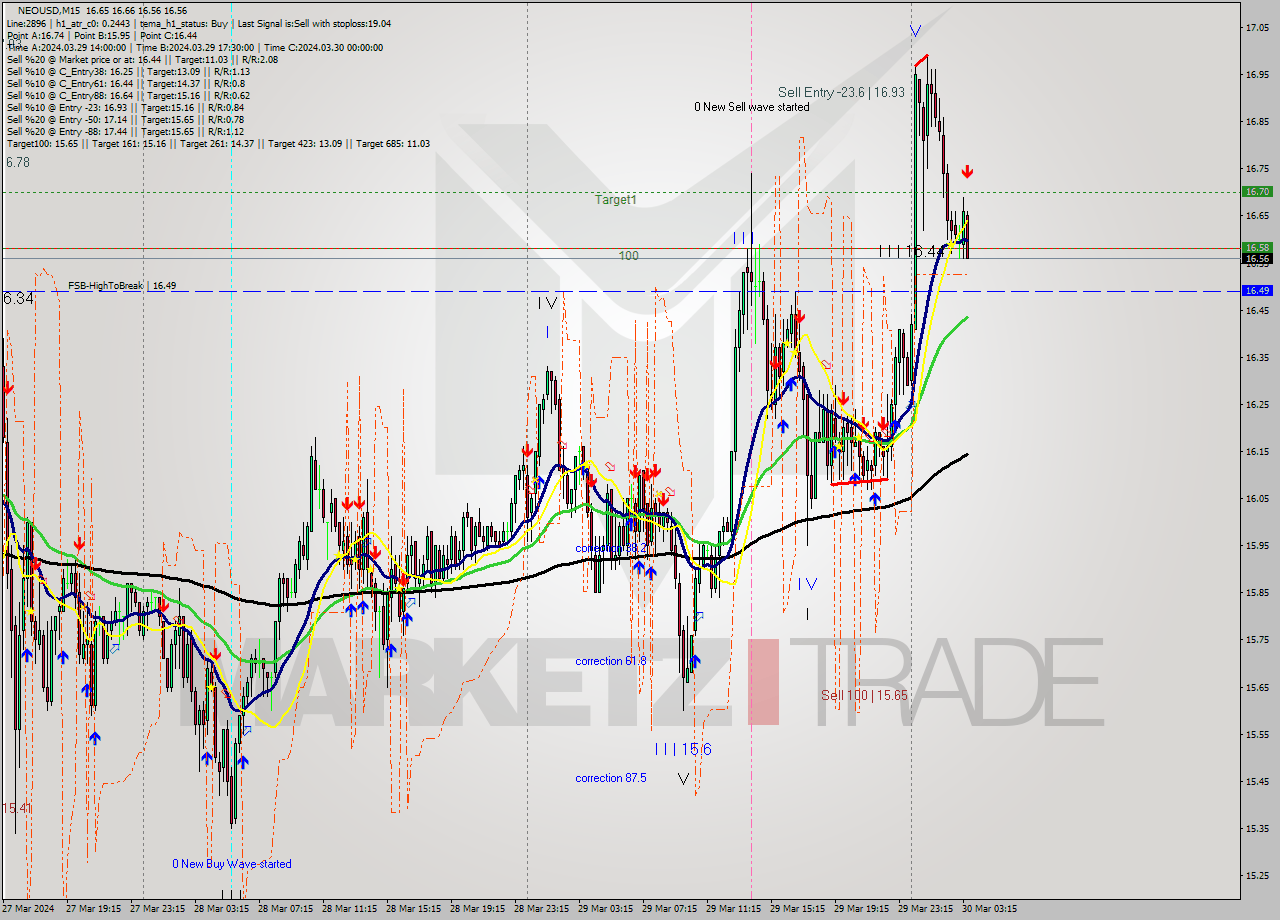Click the 'correction 38.2' label
This screenshot has height=920, width=1280.
click(x=610, y=549)
